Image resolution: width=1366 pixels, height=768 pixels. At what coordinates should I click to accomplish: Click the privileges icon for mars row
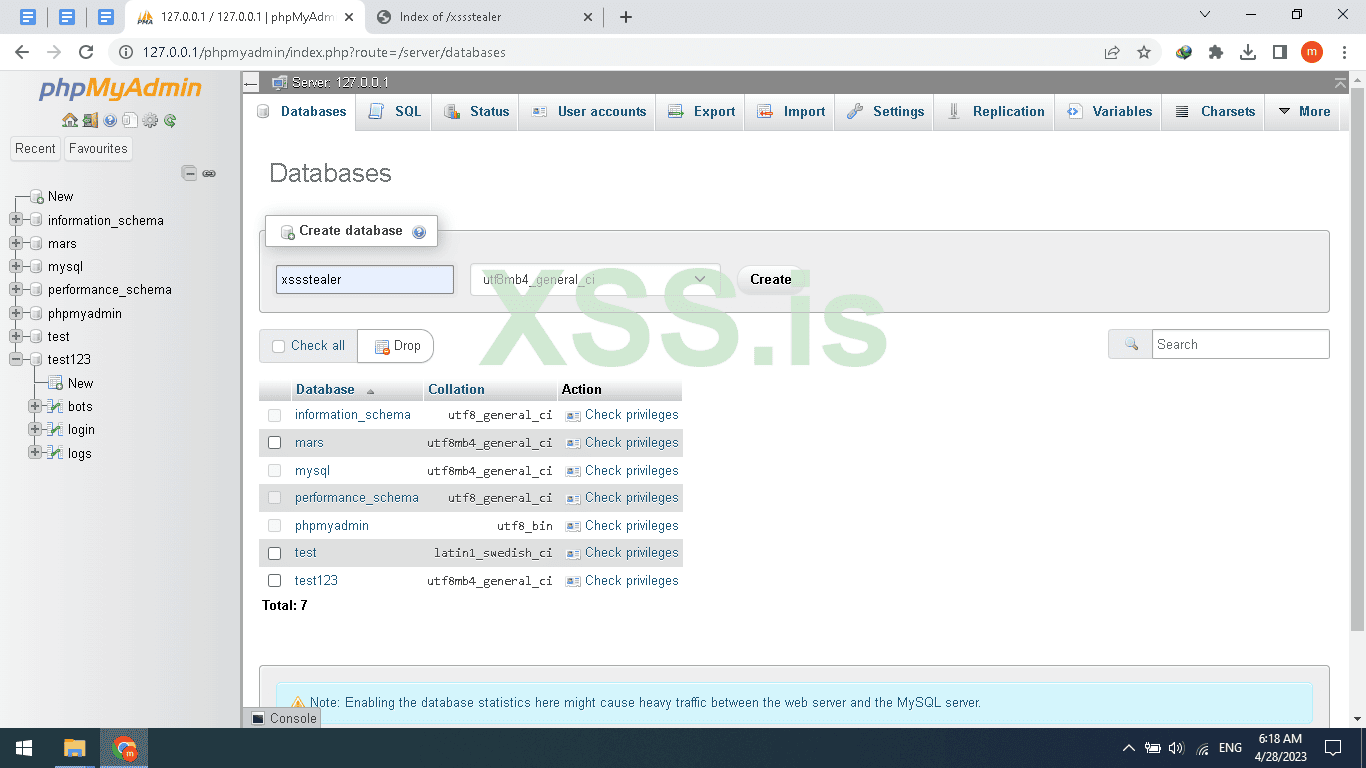pos(573,443)
